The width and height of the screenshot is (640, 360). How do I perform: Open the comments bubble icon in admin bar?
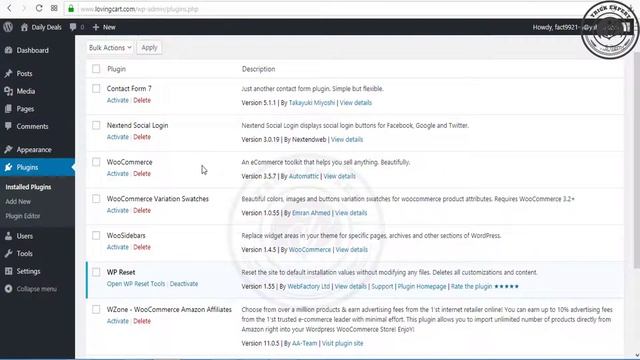pyautogui.click(x=73, y=27)
